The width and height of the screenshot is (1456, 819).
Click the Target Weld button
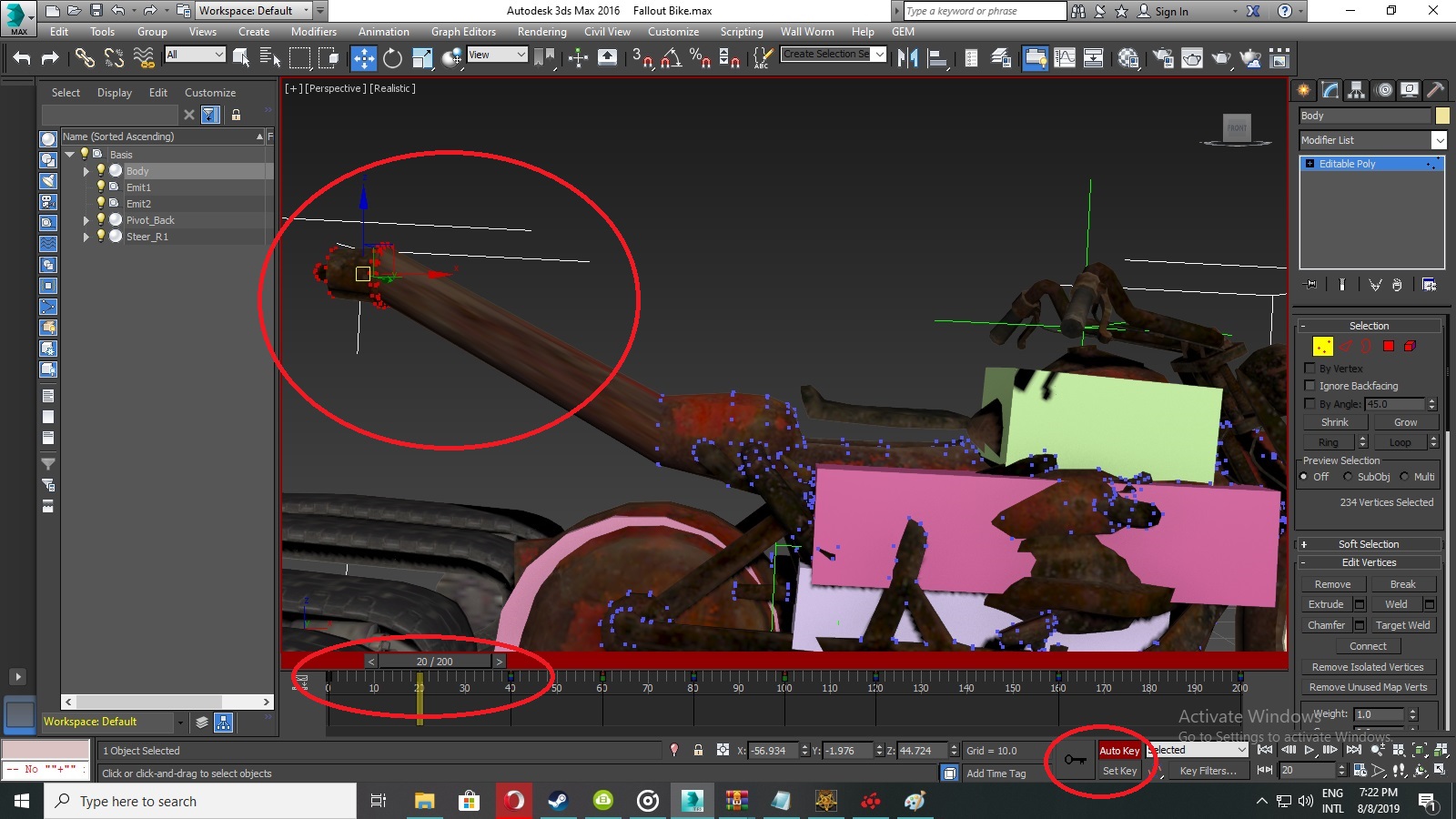click(x=1402, y=625)
